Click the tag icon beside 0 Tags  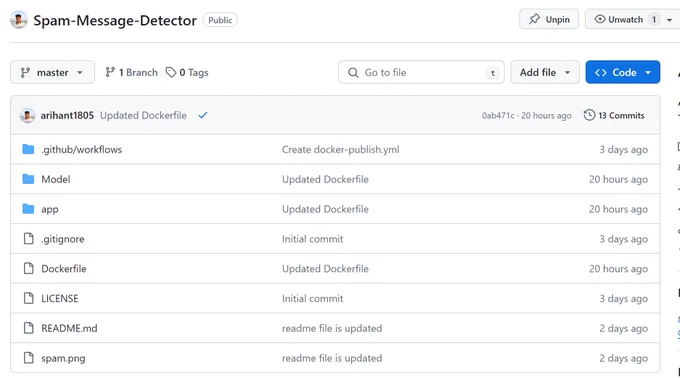tap(171, 72)
